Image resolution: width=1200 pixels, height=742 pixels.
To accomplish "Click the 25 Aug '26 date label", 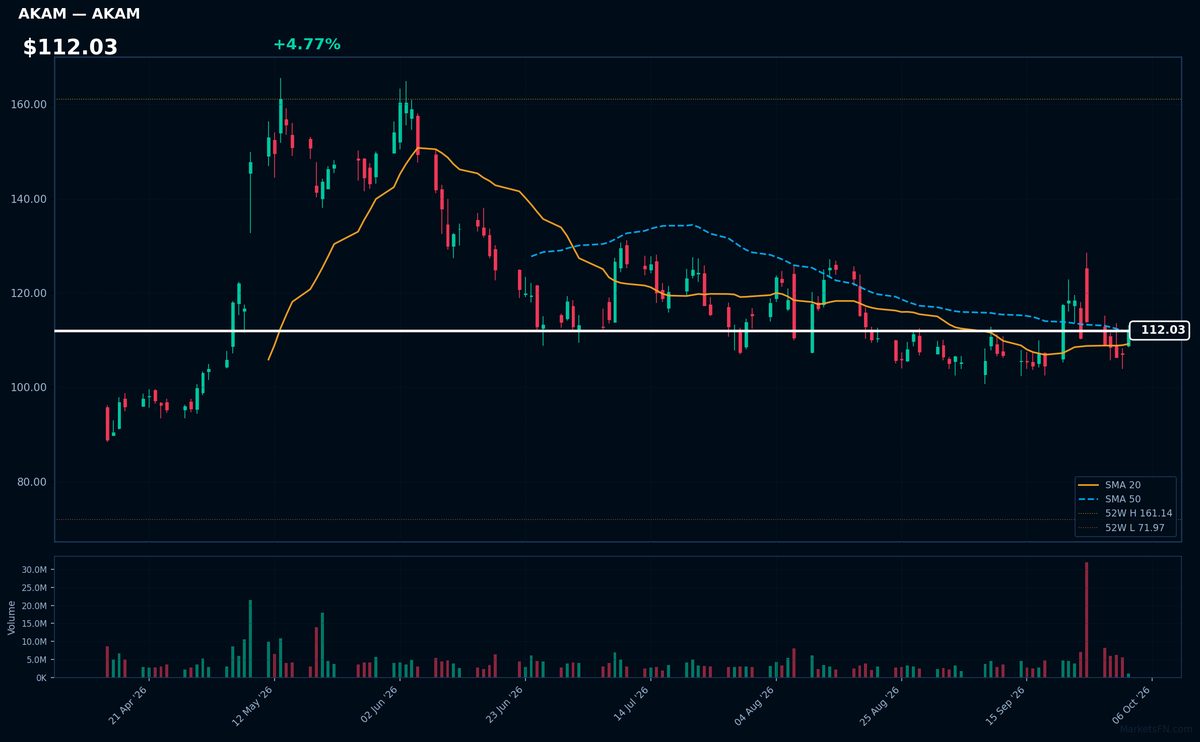I will (x=880, y=705).
